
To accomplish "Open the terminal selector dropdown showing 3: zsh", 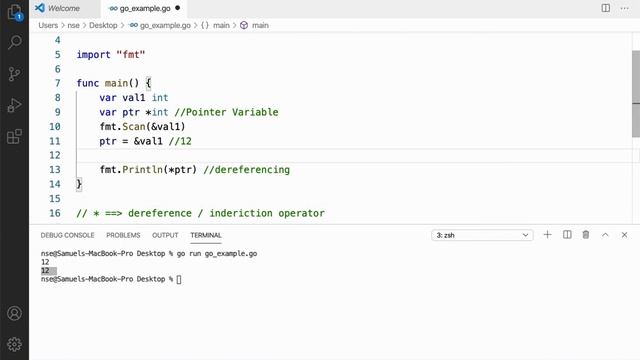I will click(482, 235).
